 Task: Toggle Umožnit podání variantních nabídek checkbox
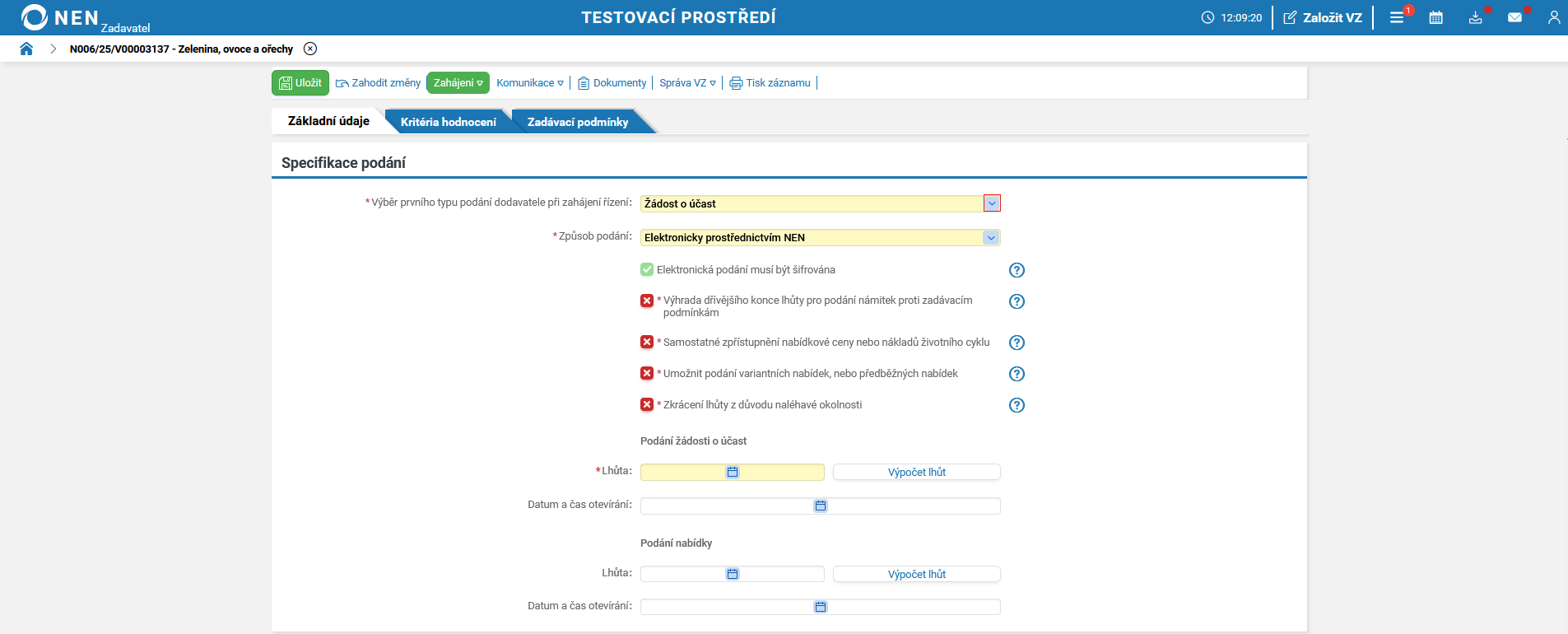click(647, 373)
